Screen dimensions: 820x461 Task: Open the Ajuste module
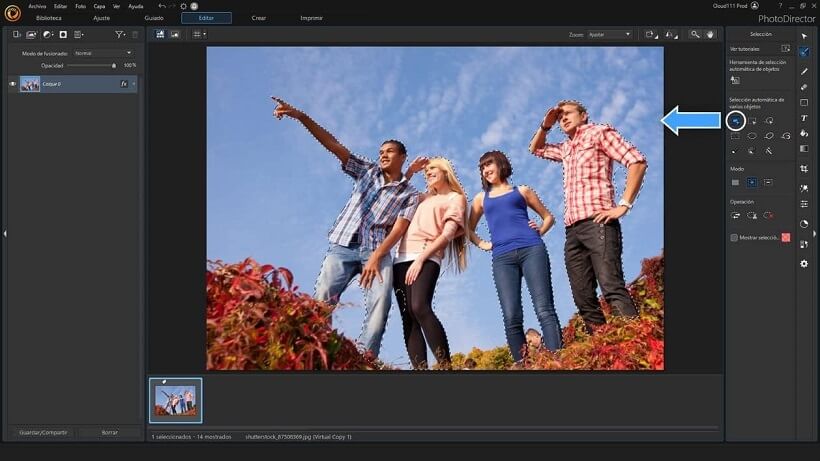[x=101, y=18]
